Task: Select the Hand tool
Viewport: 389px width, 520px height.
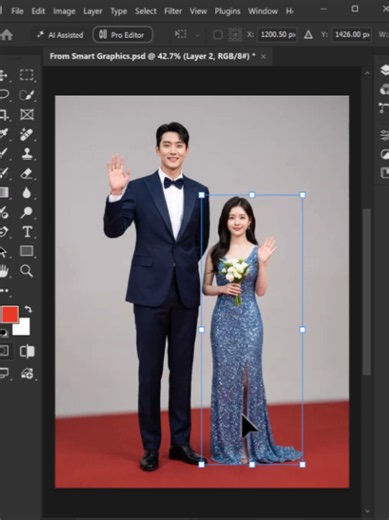Action: 3,271
